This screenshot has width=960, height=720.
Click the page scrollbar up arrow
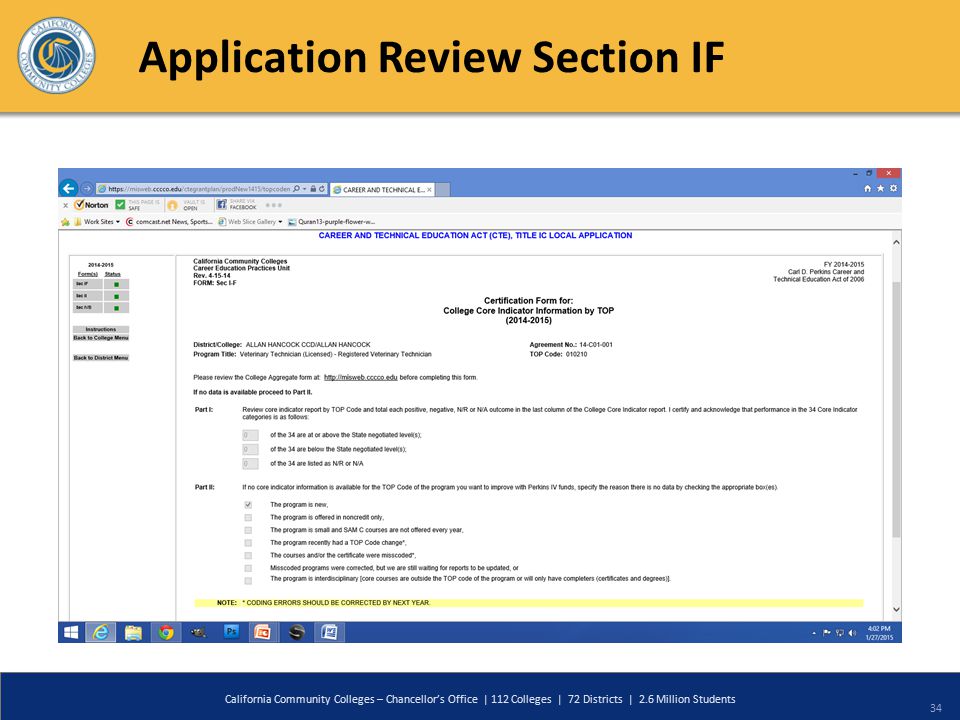click(896, 242)
